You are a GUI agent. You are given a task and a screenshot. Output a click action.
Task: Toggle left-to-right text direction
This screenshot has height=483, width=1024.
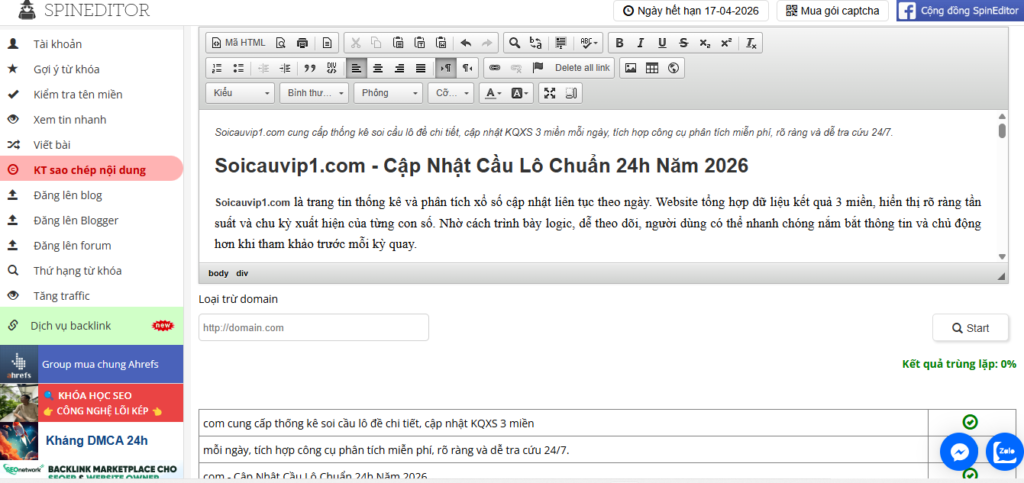445,68
